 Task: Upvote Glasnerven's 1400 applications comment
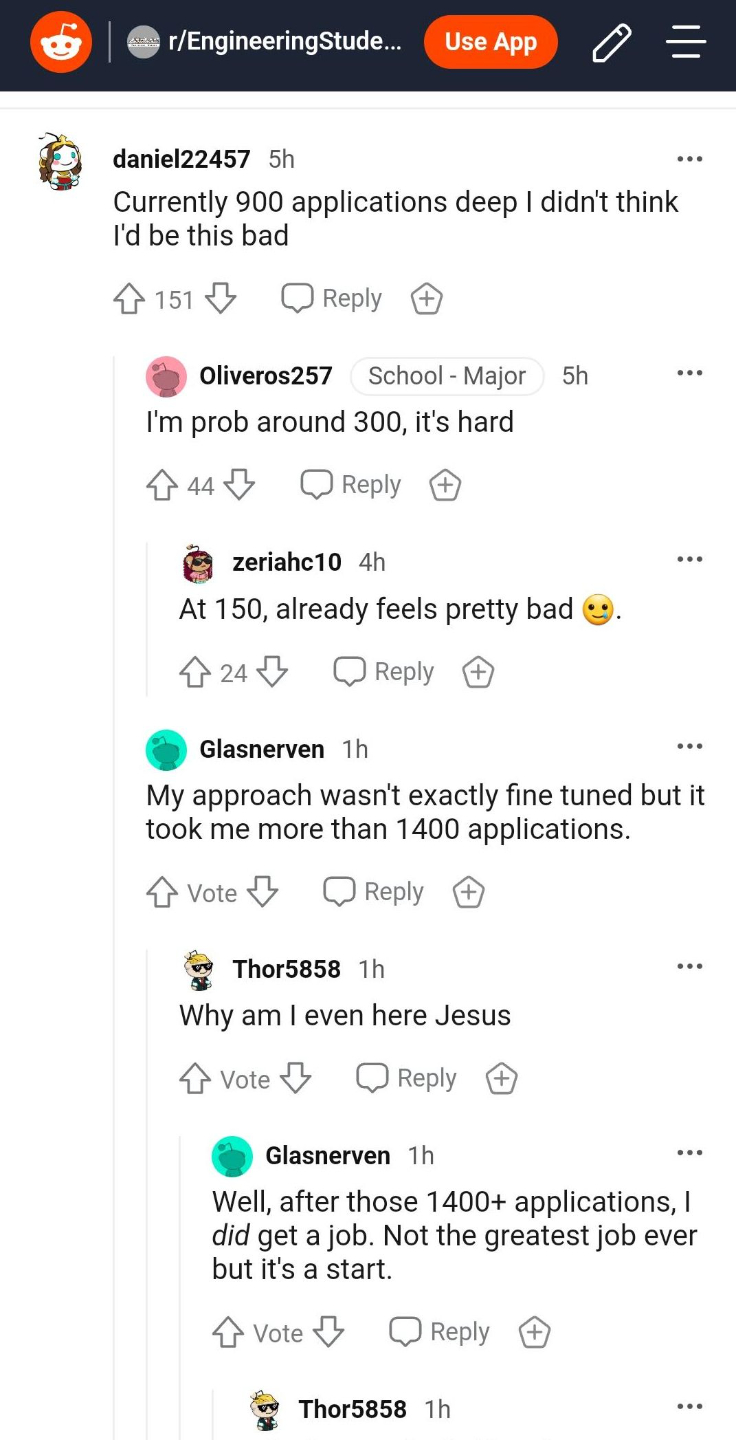pyautogui.click(x=162, y=892)
